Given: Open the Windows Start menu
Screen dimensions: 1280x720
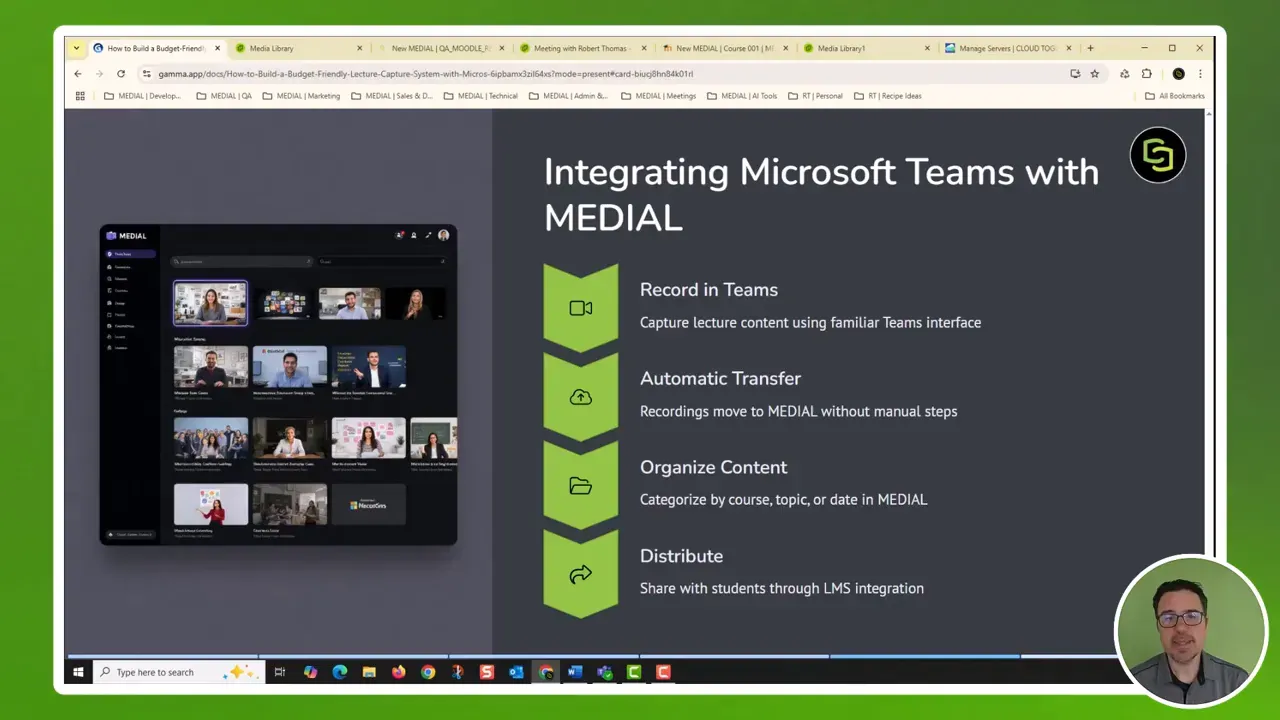Looking at the screenshot, I should 78,672.
